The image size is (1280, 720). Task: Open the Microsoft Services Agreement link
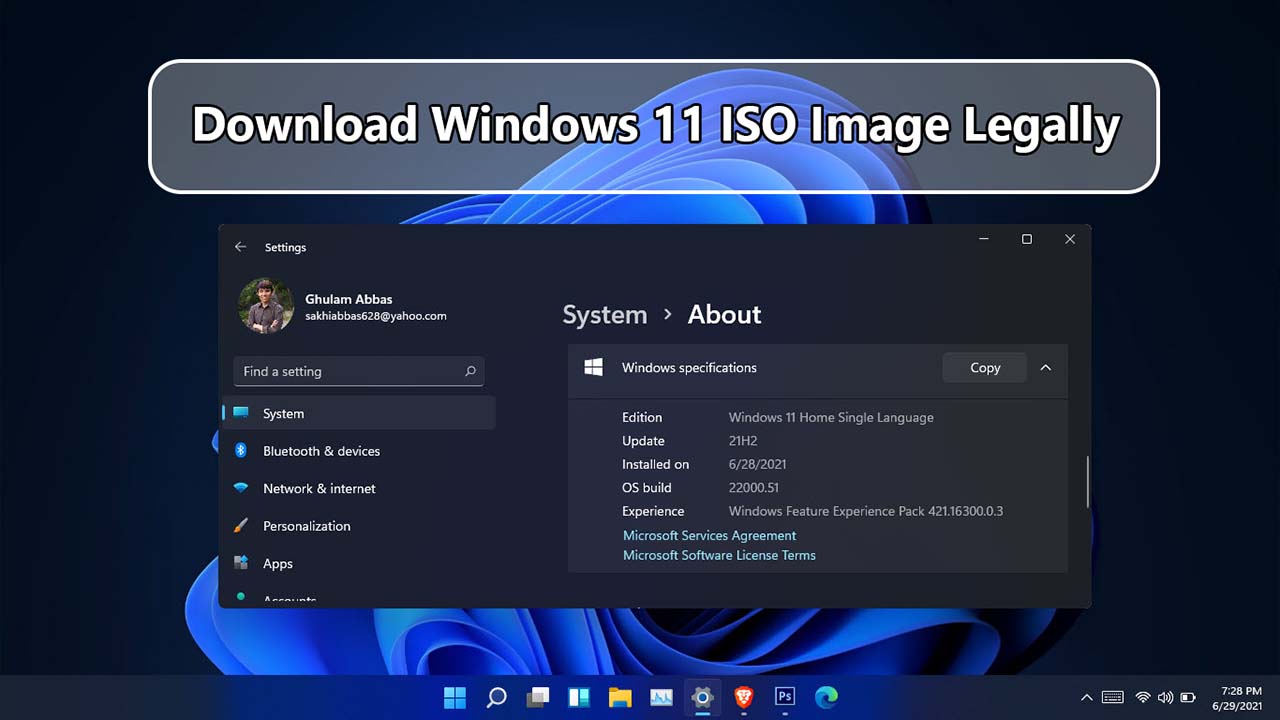point(709,536)
